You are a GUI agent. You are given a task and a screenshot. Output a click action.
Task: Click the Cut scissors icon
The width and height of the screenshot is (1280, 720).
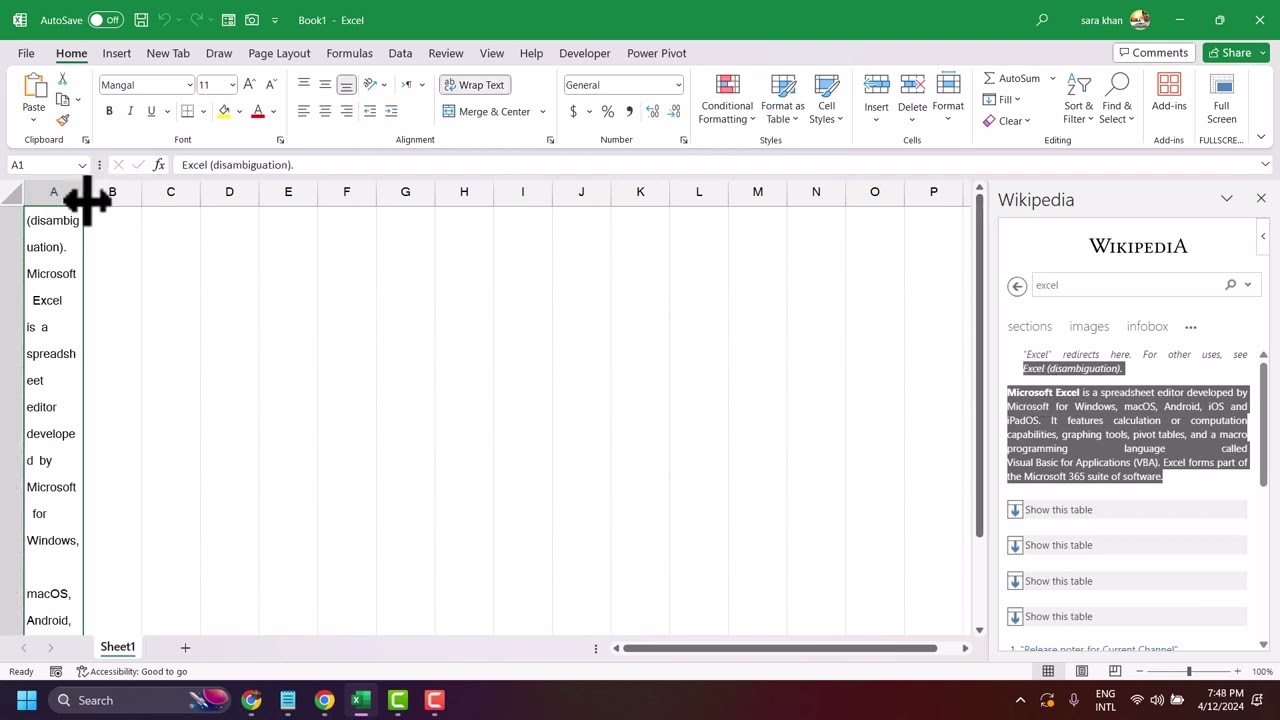point(62,79)
